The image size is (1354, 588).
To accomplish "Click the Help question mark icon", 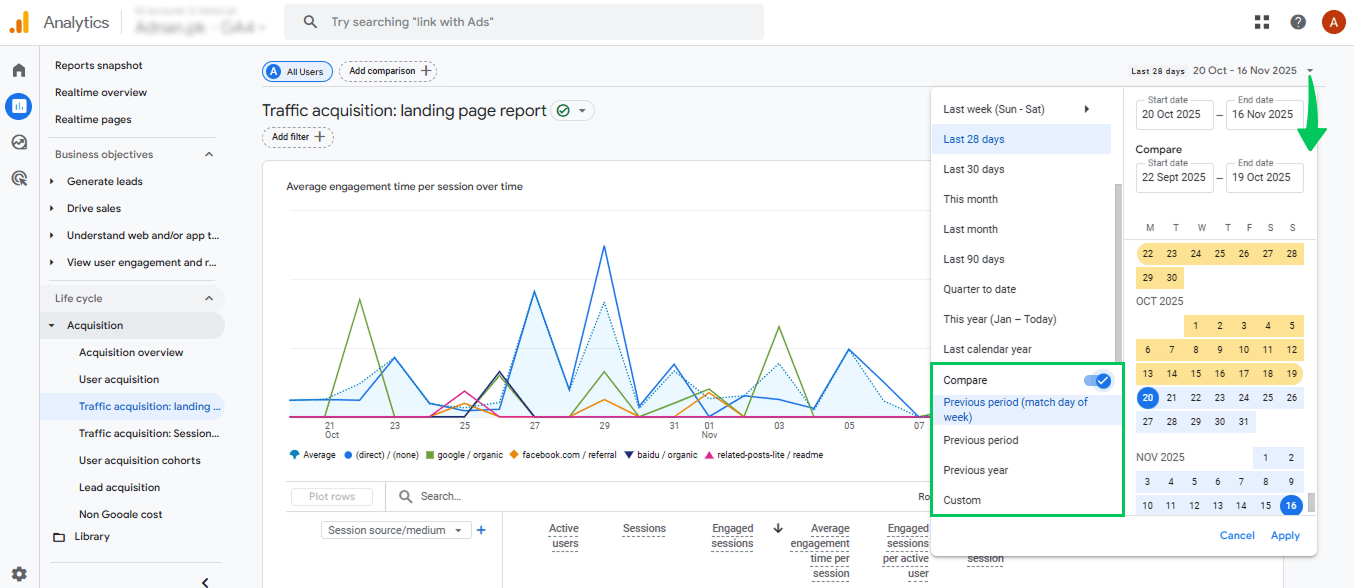I will point(1298,22).
